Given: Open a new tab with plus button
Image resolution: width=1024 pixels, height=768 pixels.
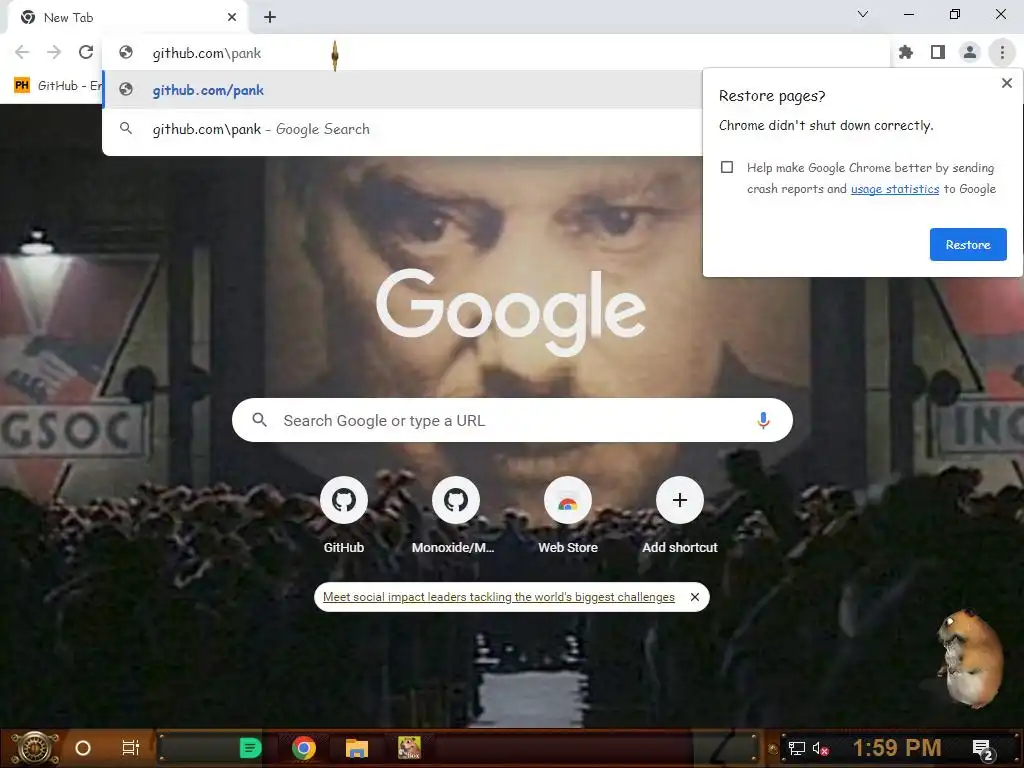Looking at the screenshot, I should pyautogui.click(x=270, y=18).
